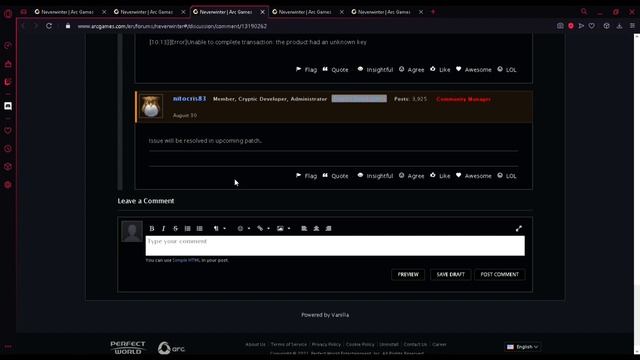This screenshot has width=640, height=360.
Task: Open English language dropdown
Action: 523,347
